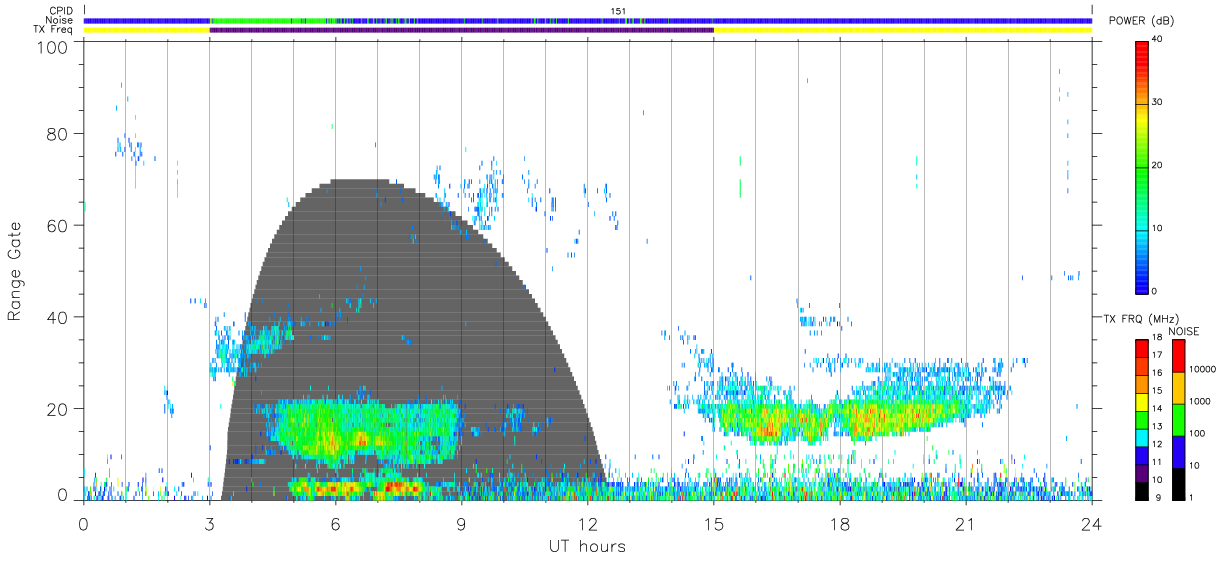The width and height of the screenshot is (1228, 567).
Task: Click the 'NOISE' legend title
Action: pyautogui.click(x=1184, y=331)
